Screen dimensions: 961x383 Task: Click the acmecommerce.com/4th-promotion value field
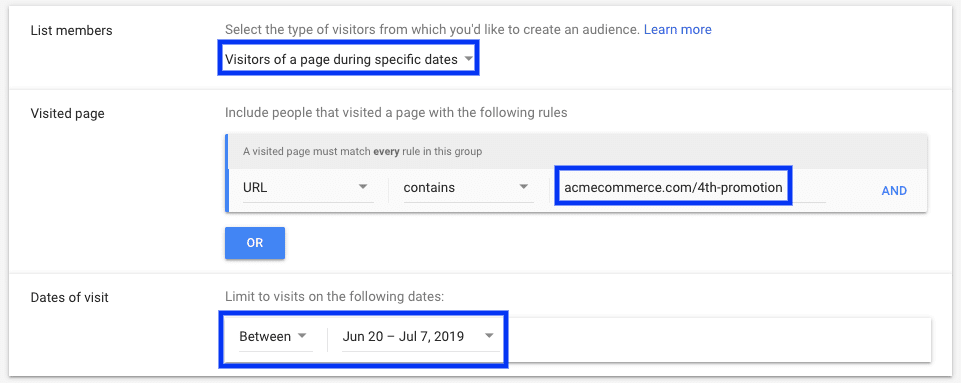(673, 187)
